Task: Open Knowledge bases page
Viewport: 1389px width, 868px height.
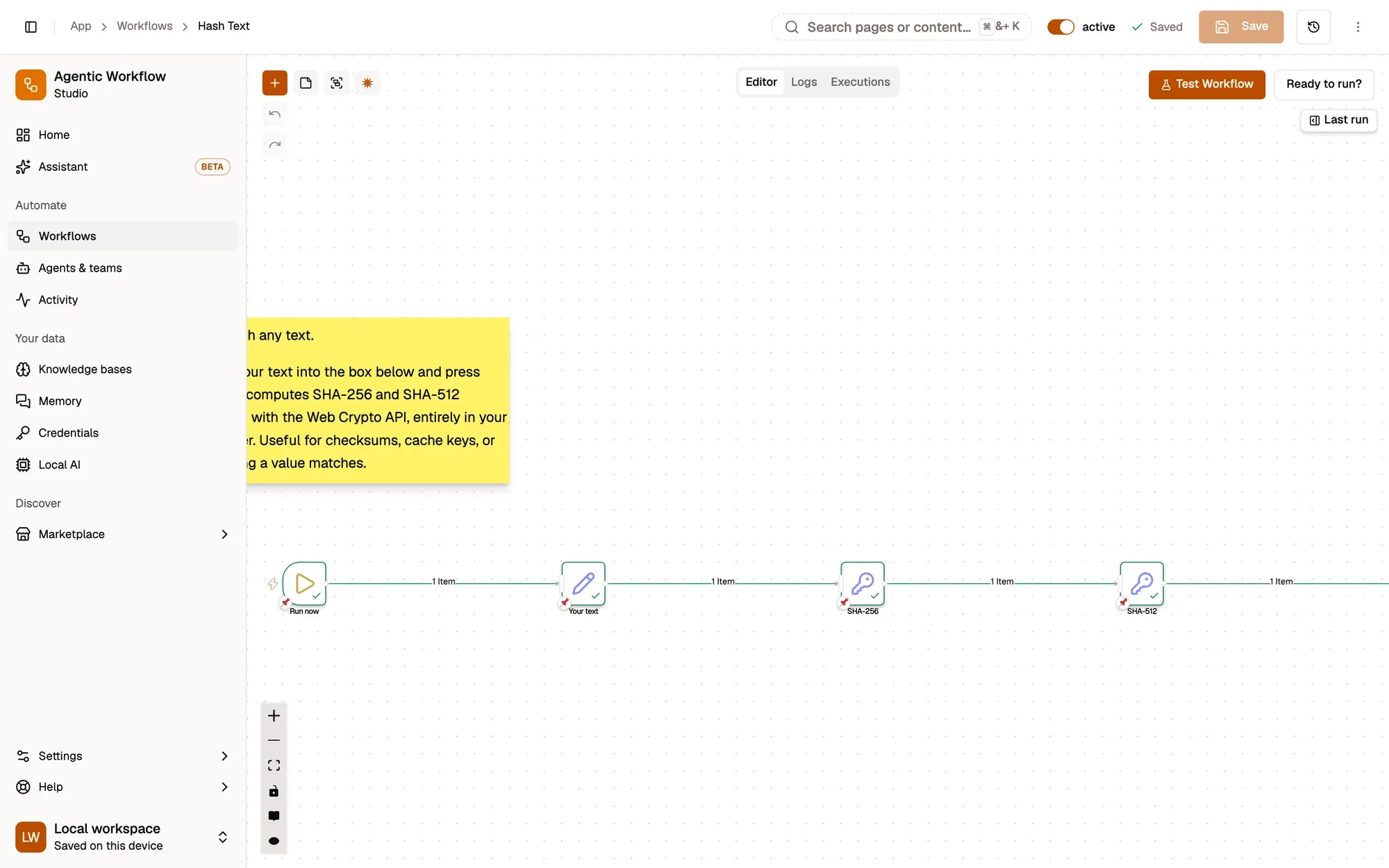Action: [x=123, y=369]
